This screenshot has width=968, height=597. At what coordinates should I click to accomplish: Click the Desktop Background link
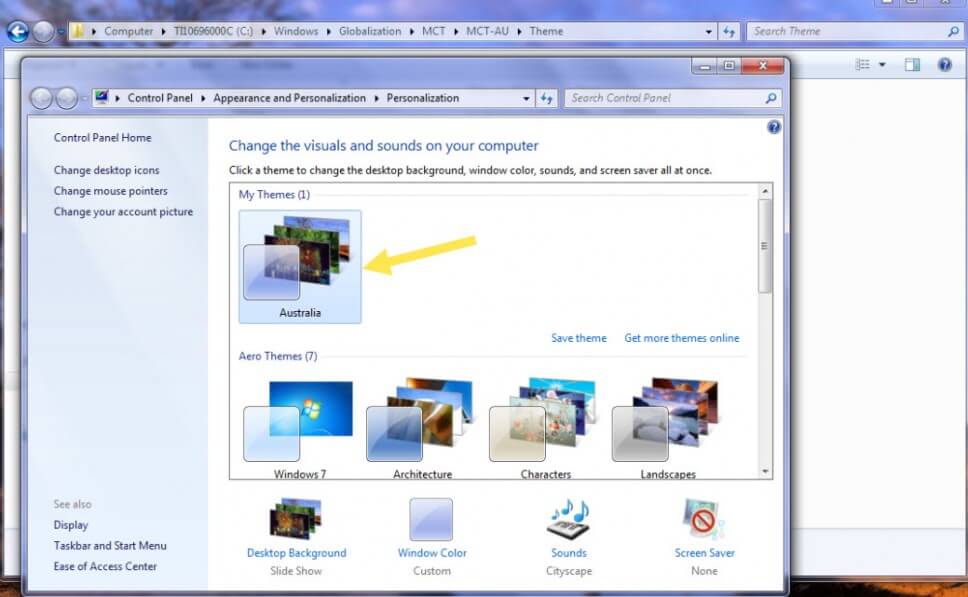click(x=296, y=553)
